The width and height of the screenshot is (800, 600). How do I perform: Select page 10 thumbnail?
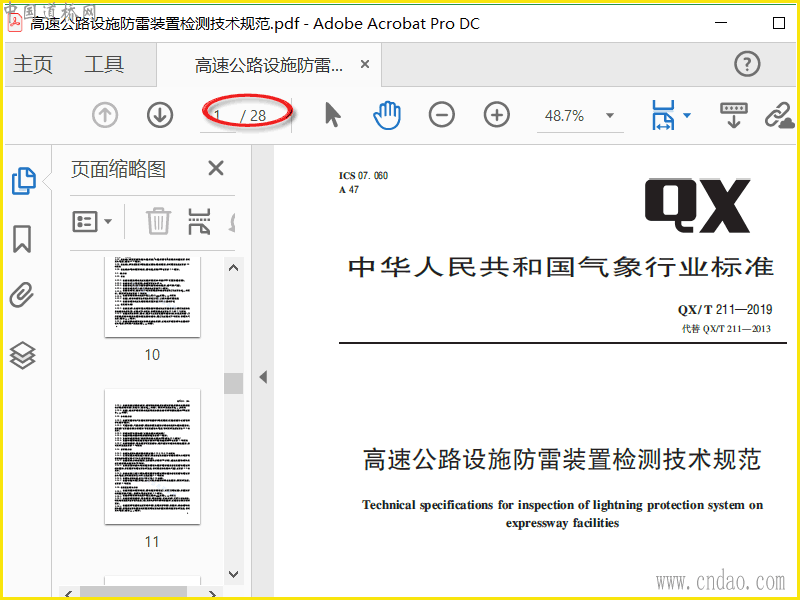(x=152, y=297)
